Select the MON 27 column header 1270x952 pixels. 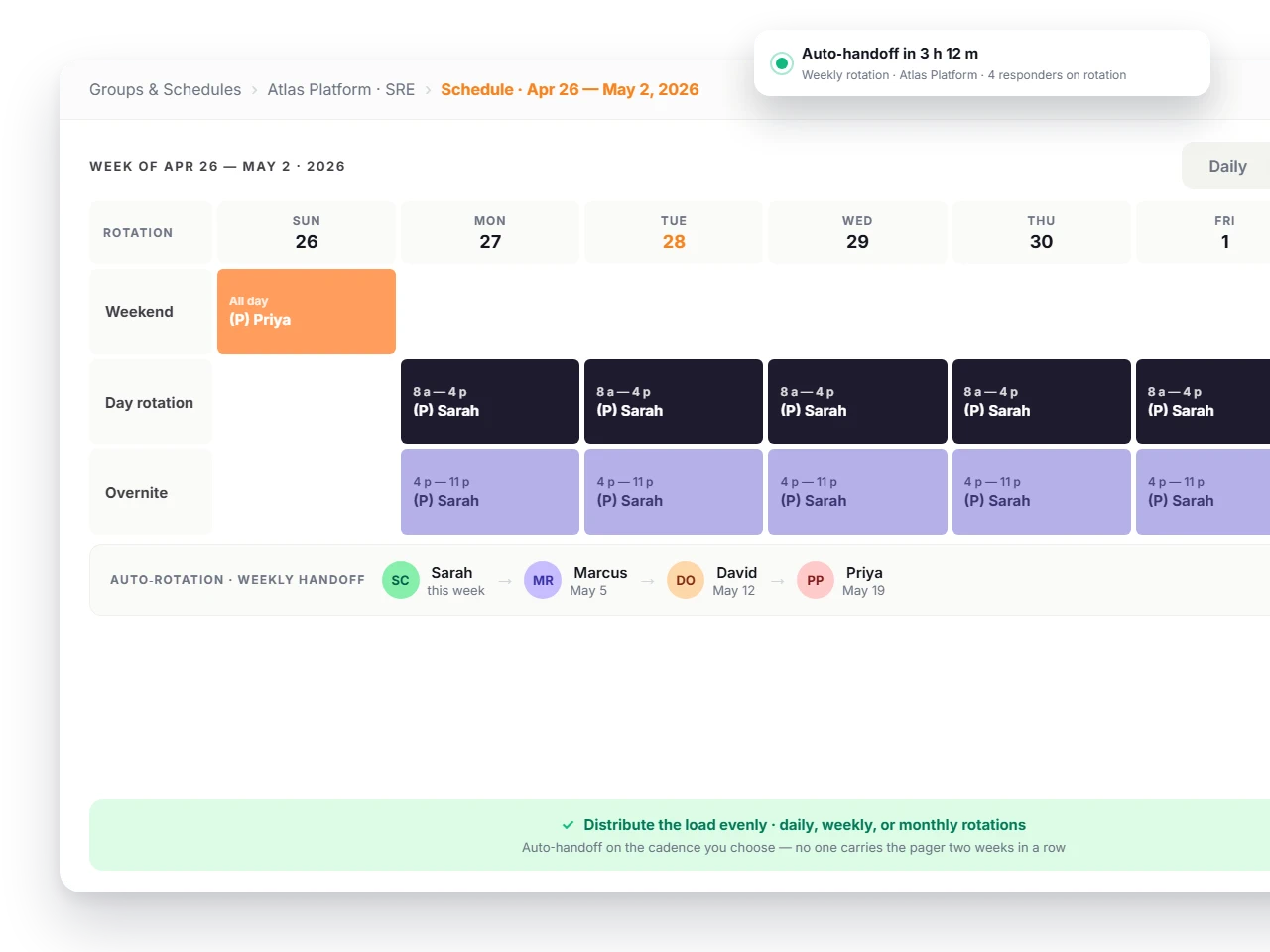coord(490,232)
